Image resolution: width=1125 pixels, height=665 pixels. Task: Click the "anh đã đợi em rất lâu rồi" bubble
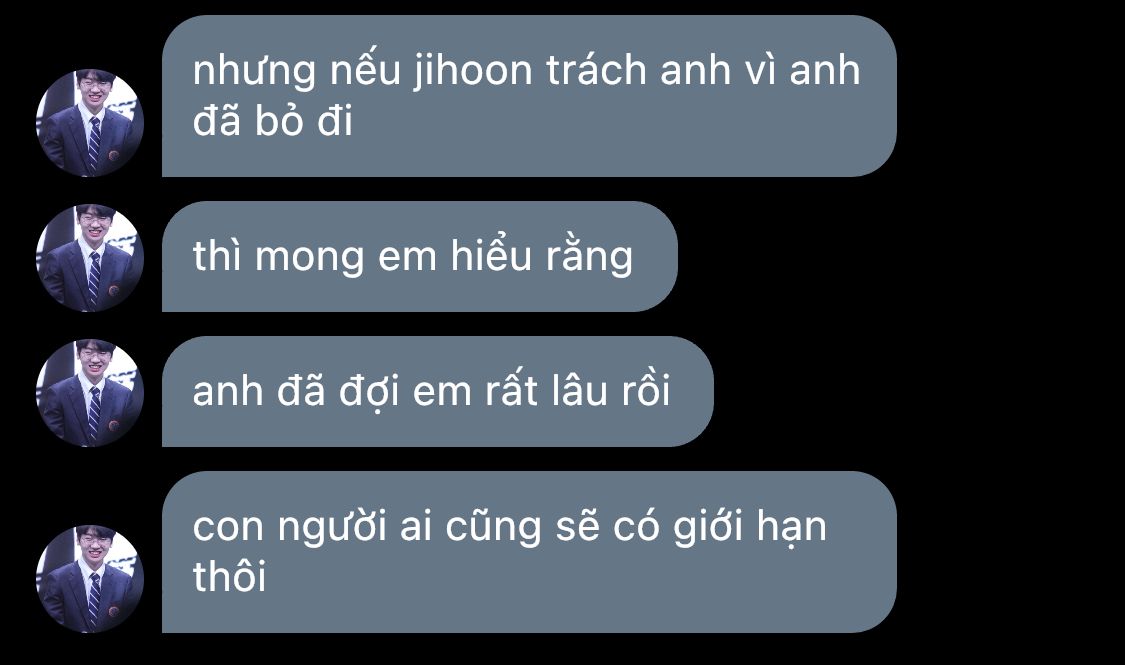click(438, 392)
